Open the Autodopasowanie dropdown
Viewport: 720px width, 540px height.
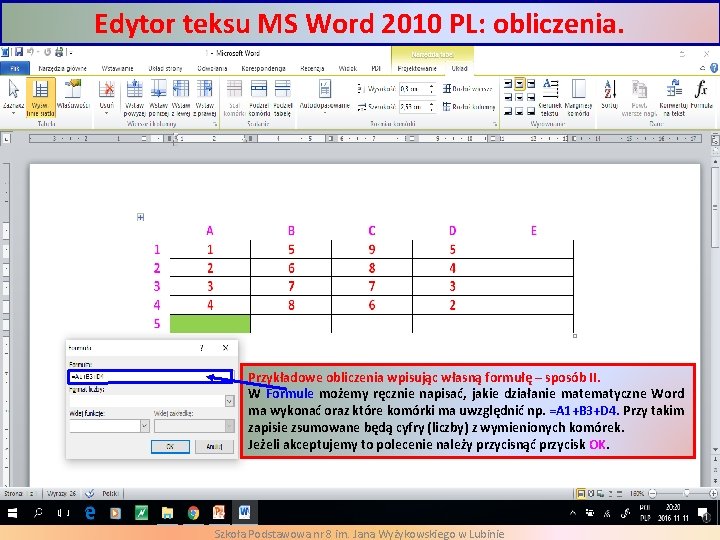[x=325, y=95]
